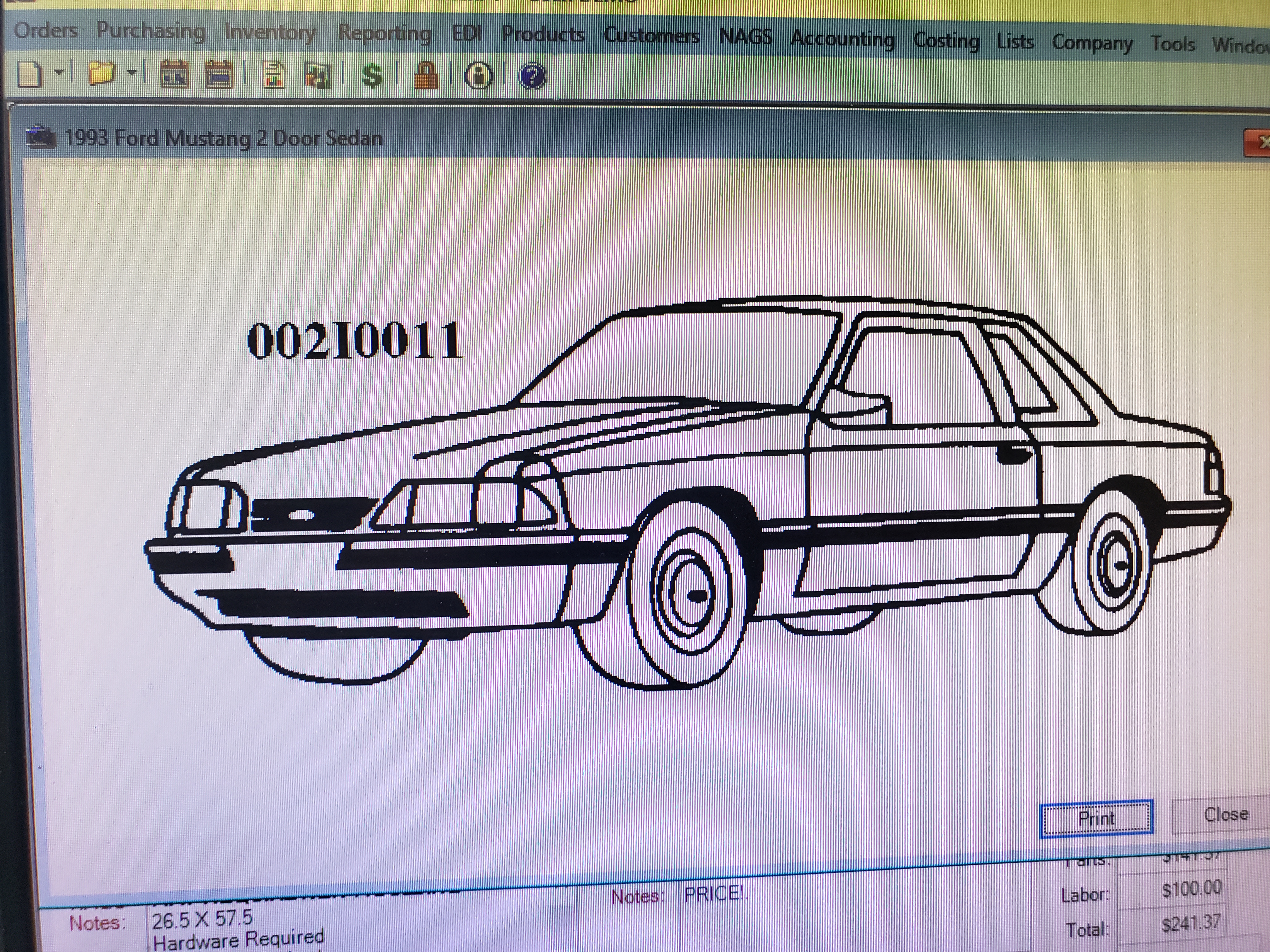Open the Inventory menu

(270, 33)
